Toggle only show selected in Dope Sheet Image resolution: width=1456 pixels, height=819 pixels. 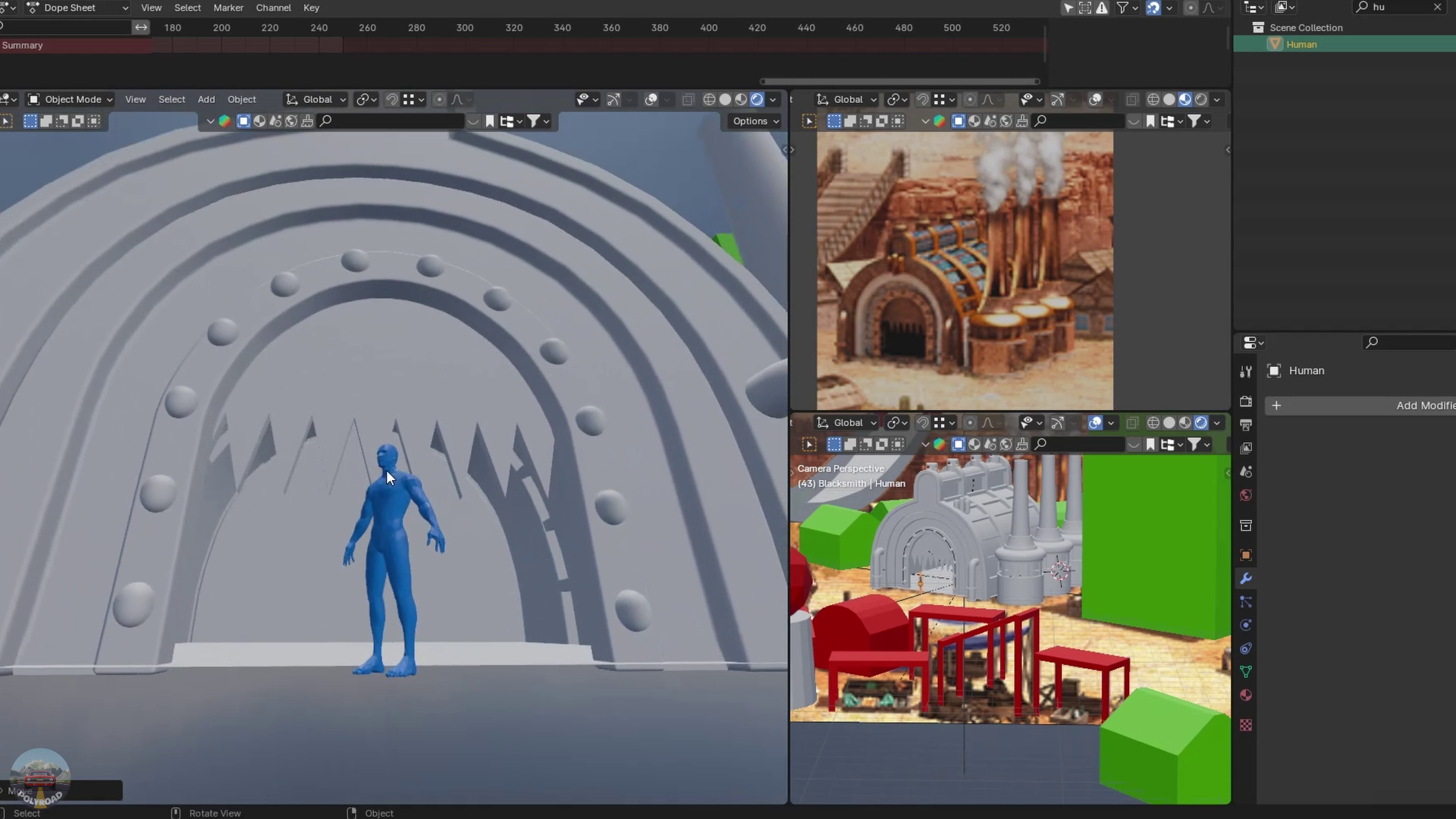[x=1068, y=8]
